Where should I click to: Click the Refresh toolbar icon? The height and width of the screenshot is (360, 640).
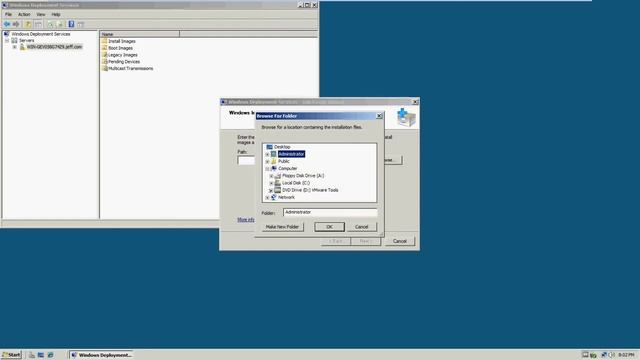coord(50,24)
